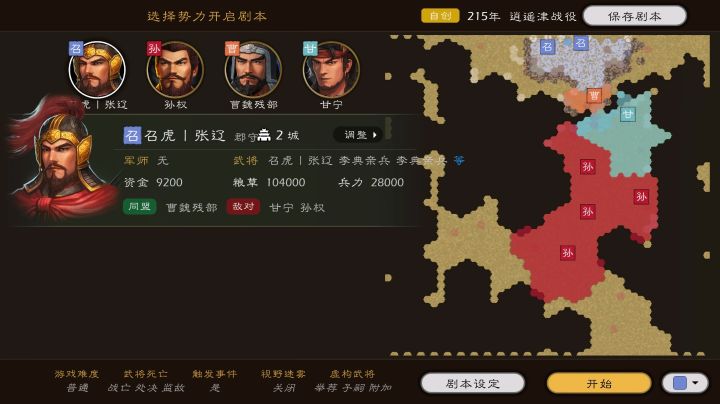This screenshot has width=720, height=404.
Task: Choose the 曹魏残部 faction portrait
Action: coord(253,69)
